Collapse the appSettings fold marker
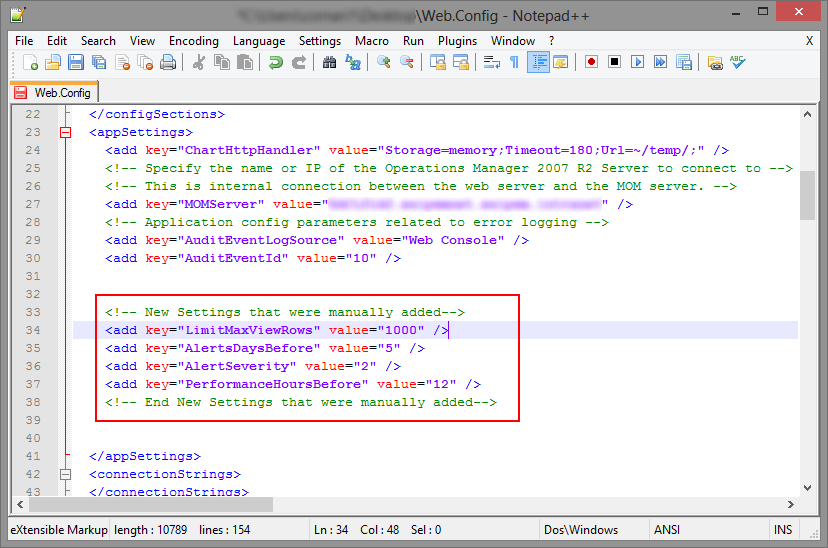 tap(65, 132)
